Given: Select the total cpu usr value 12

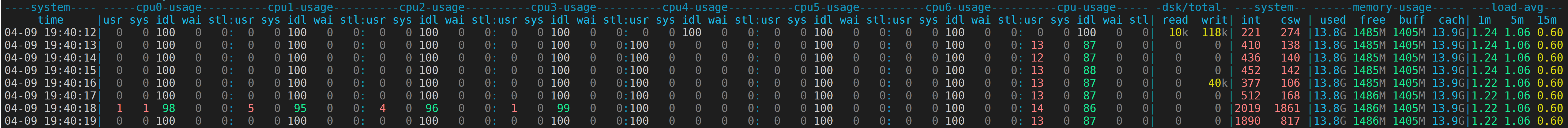Looking at the screenshot, I should pos(1037,58).
